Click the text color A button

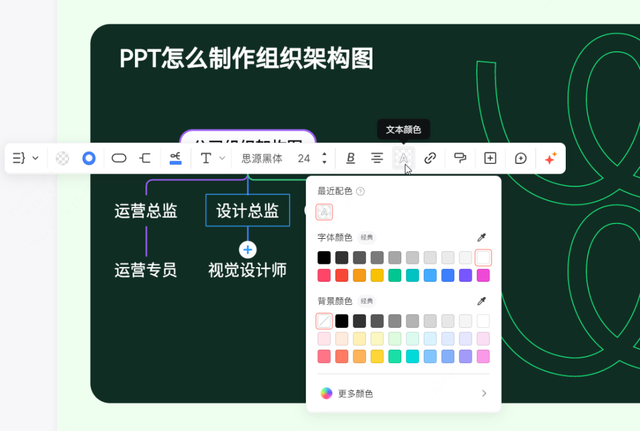tap(403, 158)
